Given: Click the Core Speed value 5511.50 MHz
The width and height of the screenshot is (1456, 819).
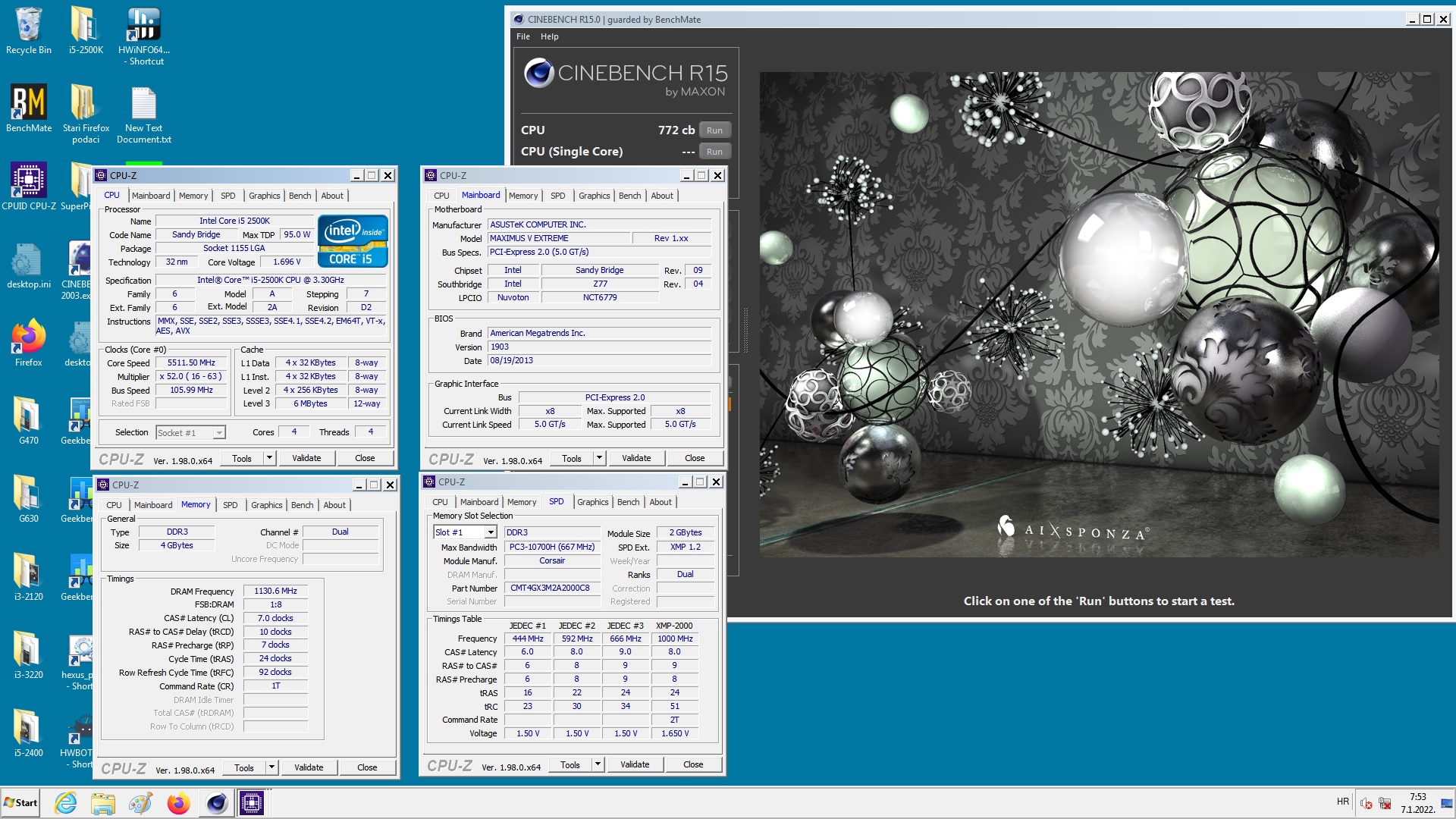Looking at the screenshot, I should (x=191, y=363).
